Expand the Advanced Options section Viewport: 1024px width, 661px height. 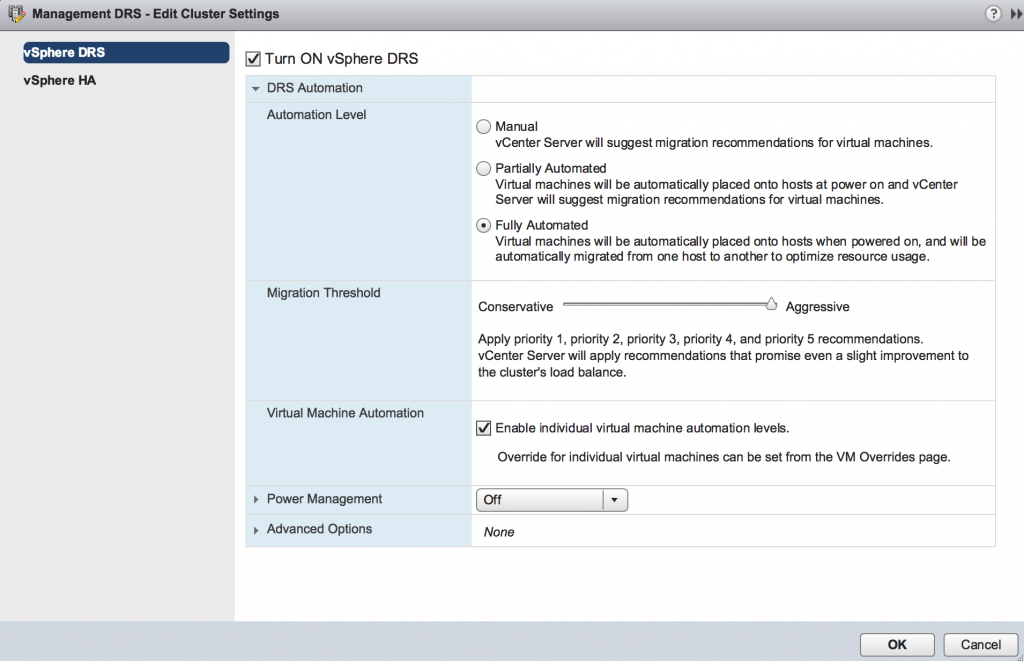coord(256,530)
